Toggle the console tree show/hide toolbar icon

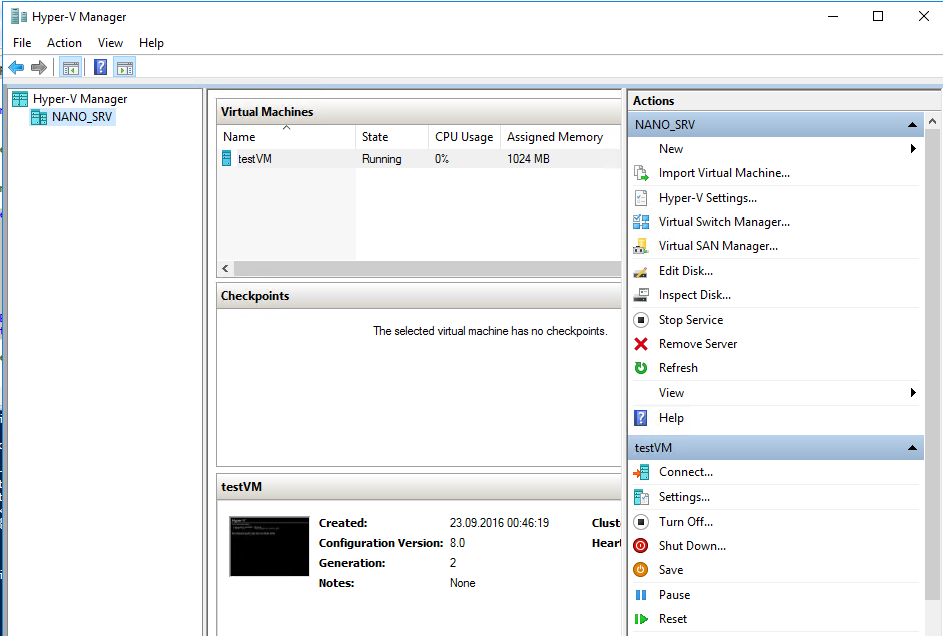71,68
